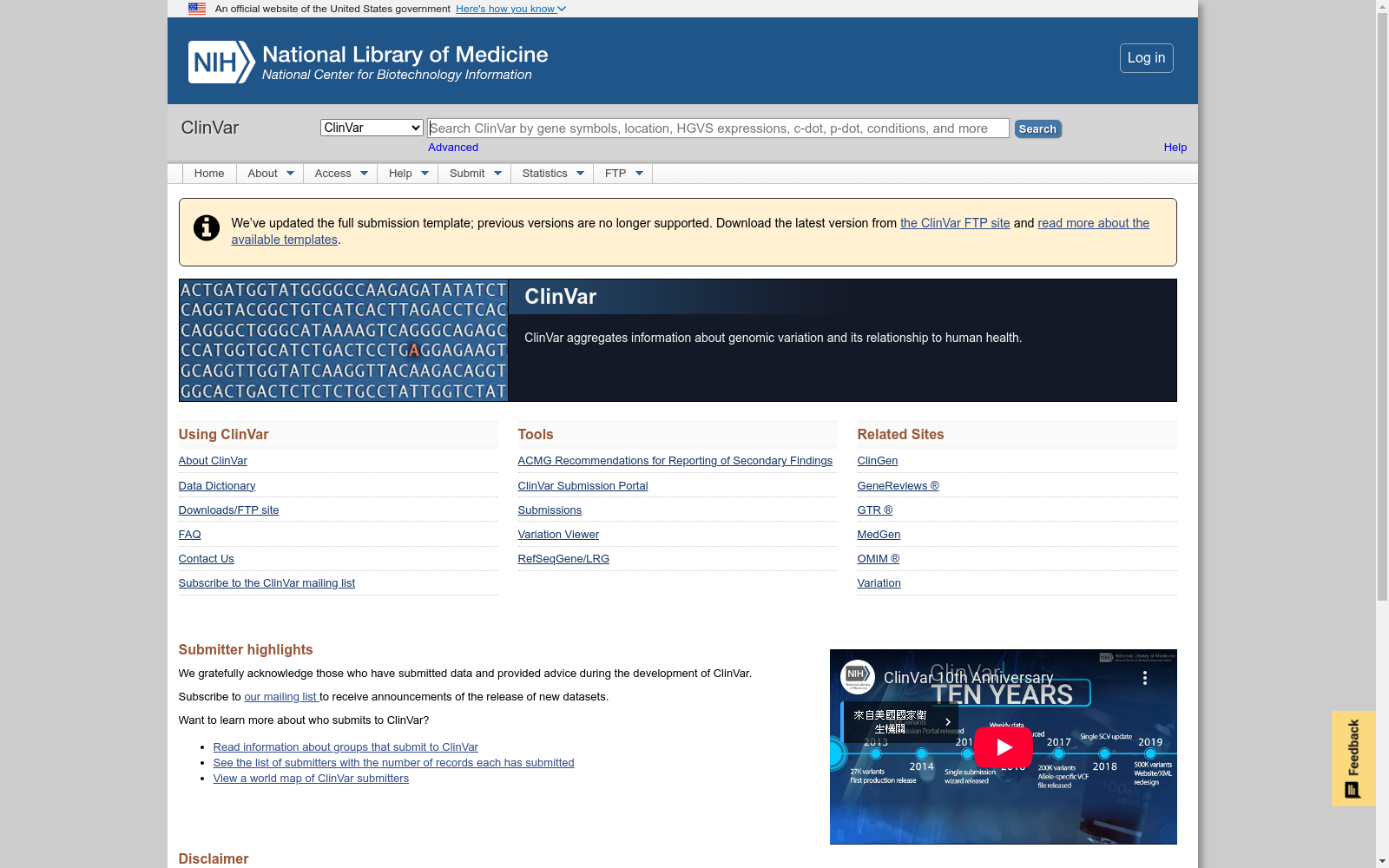Open Submissions link under Tools

coord(550,510)
